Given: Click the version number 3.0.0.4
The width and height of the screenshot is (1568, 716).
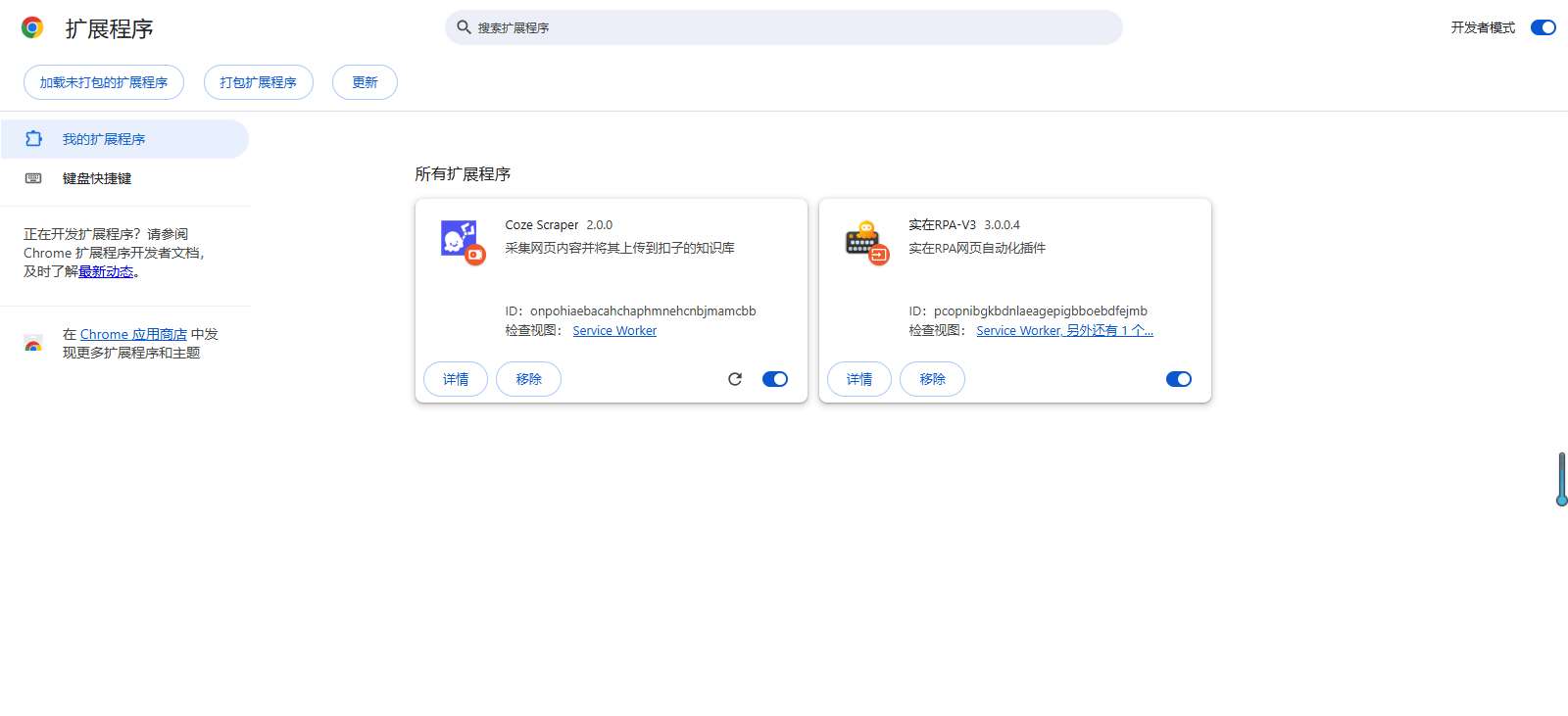Looking at the screenshot, I should coord(1002,224).
